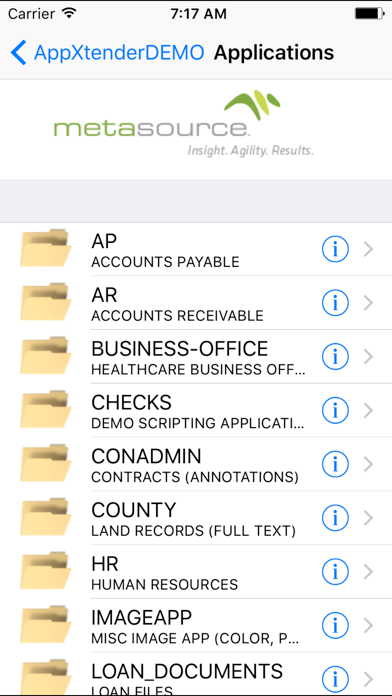This screenshot has width=392, height=696.
Task: Tap the disclosure chevron for HR
Action: point(368,572)
